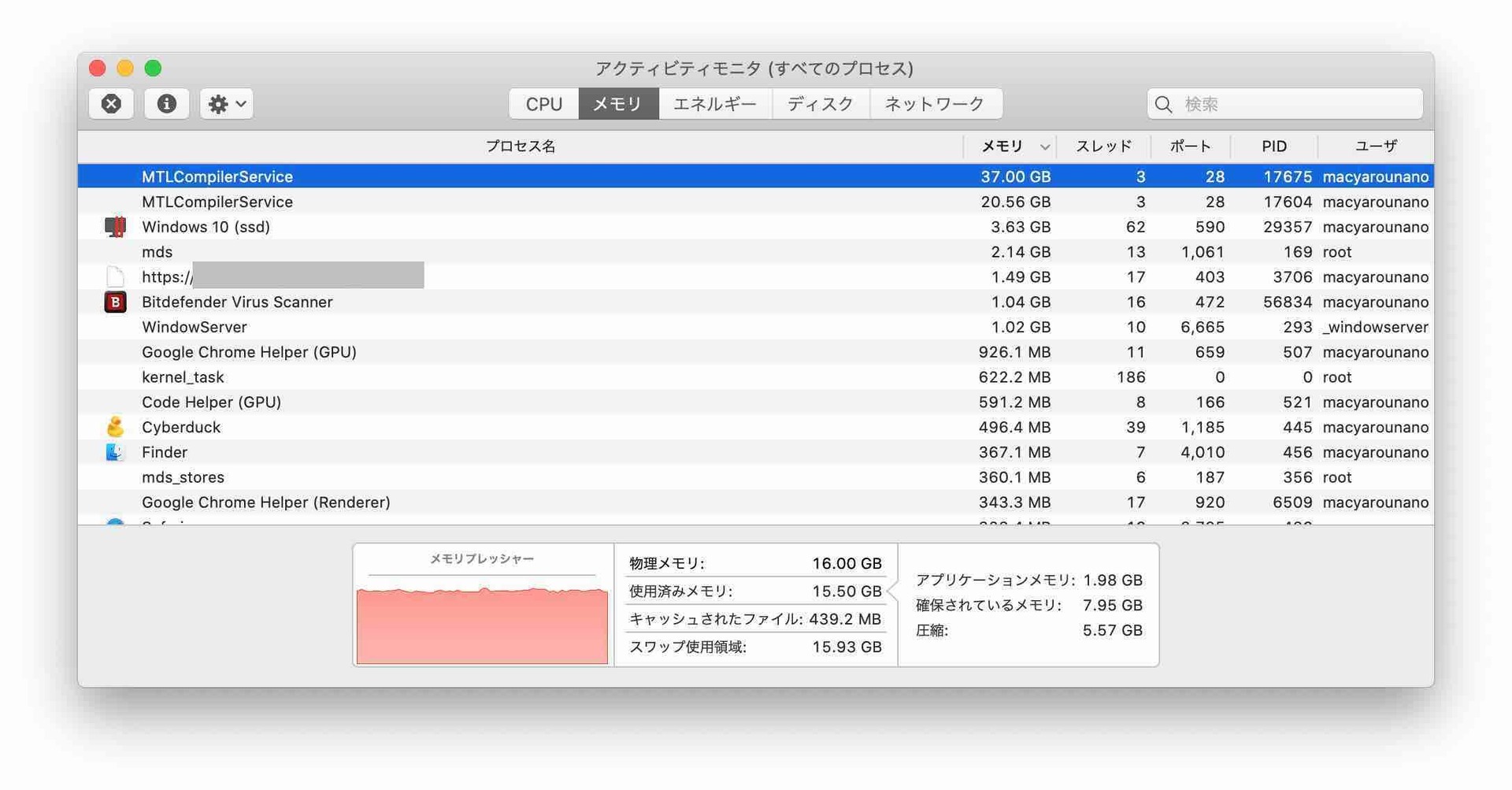The height and width of the screenshot is (790, 1512).
Task: Select Google Chrome Helper (Renderer) row
Action: tap(756, 503)
